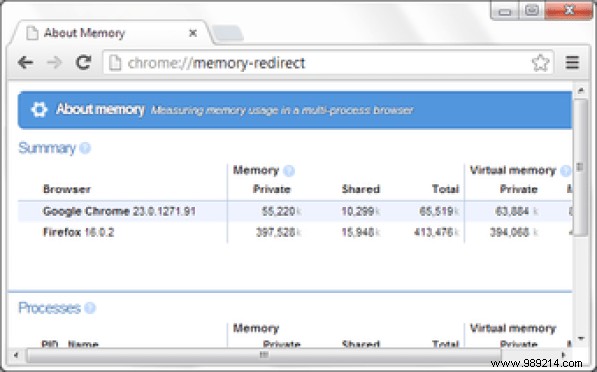Focus the chrome://memory-redirect address bar
This screenshot has height=372, width=597.
tap(327, 63)
